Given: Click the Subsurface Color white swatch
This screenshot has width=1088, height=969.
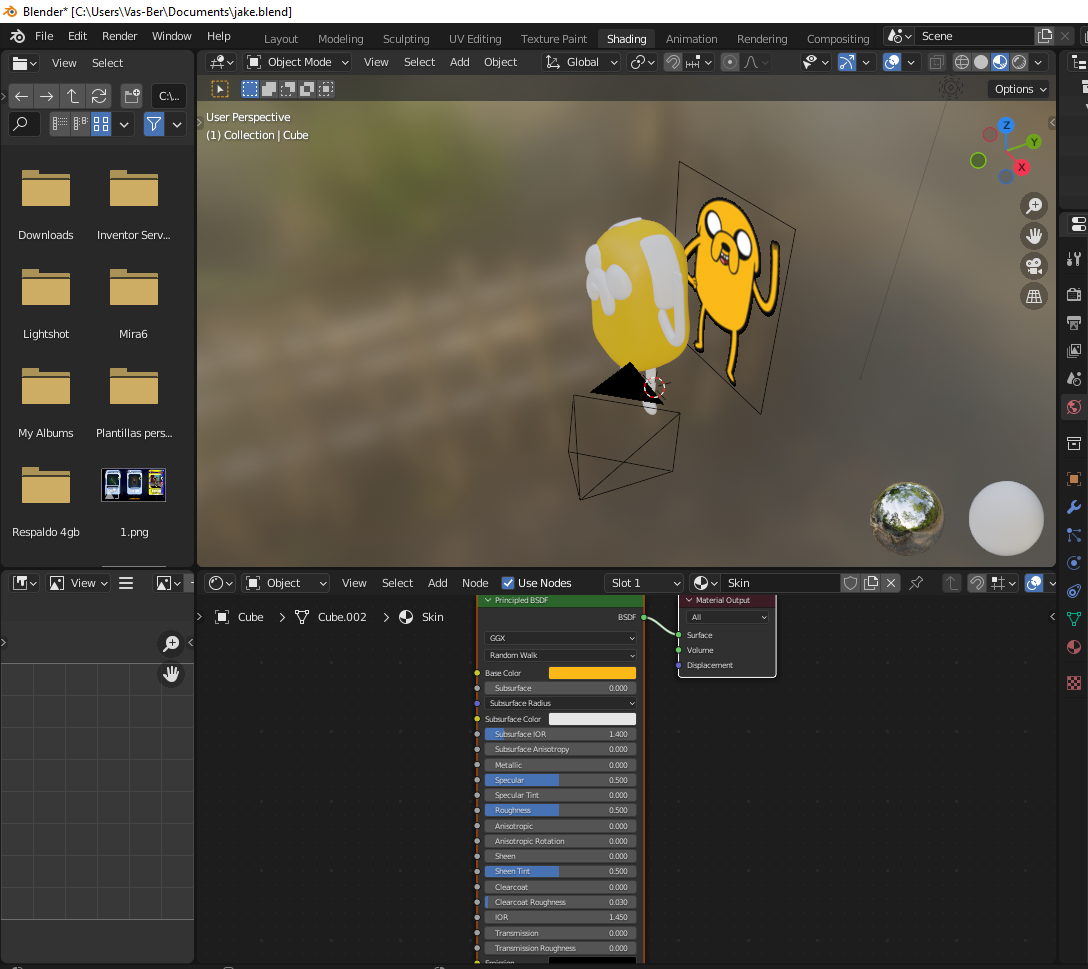Looking at the screenshot, I should pyautogui.click(x=592, y=719).
